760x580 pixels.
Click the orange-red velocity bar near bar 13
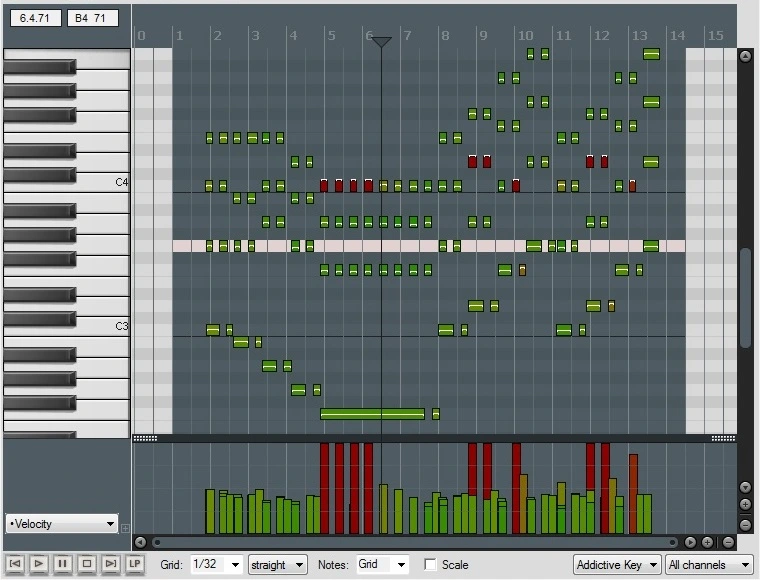pos(633,494)
